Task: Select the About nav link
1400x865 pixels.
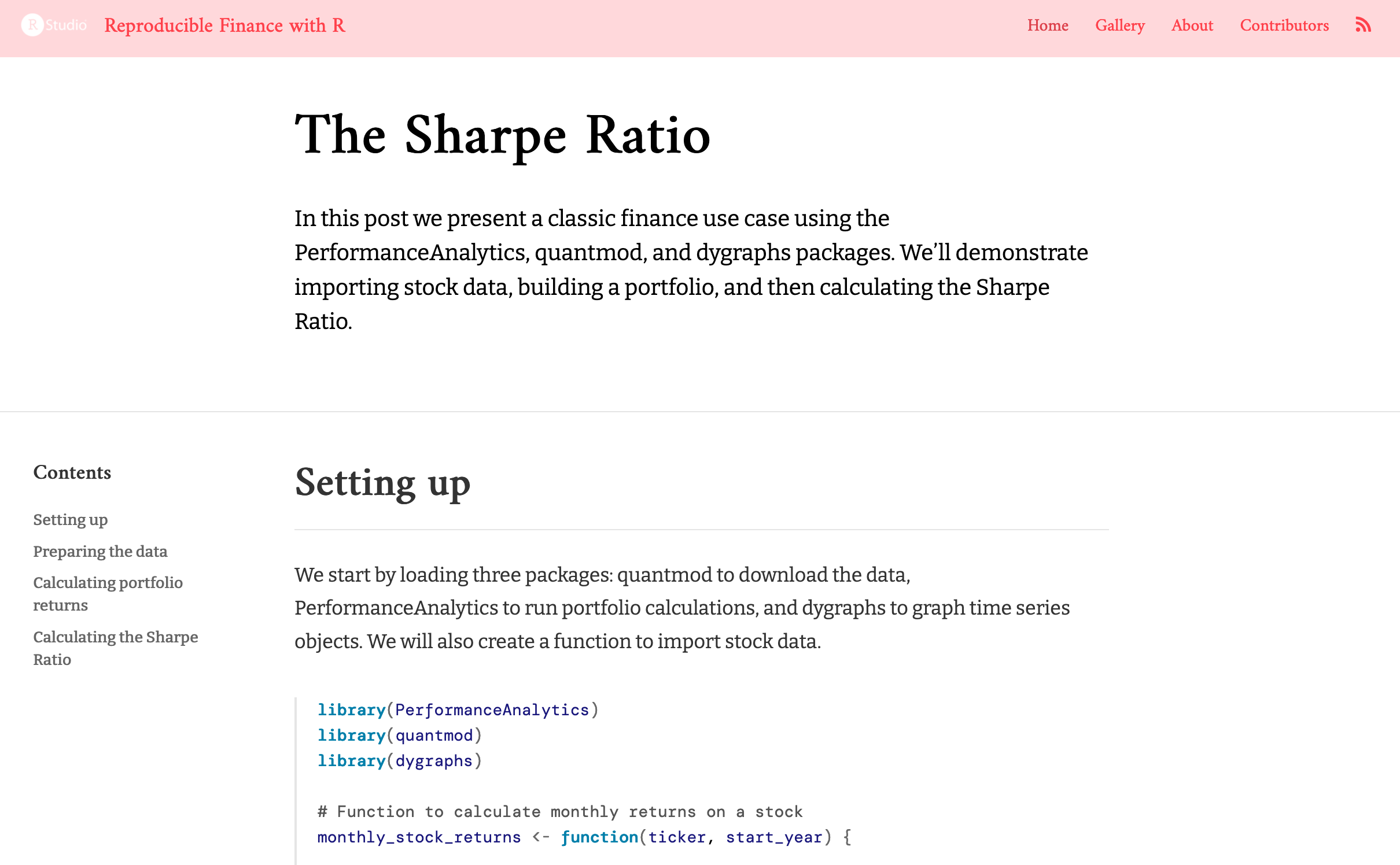Action: [x=1192, y=25]
